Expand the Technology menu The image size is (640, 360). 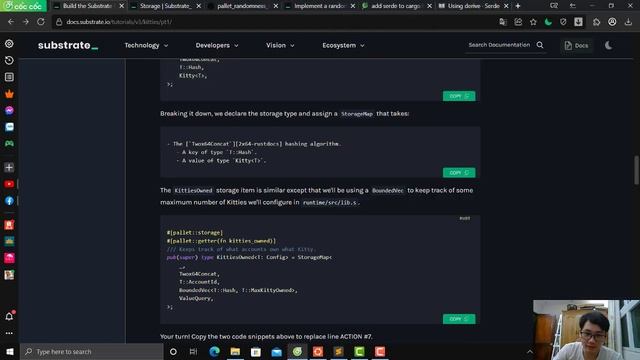(x=146, y=45)
